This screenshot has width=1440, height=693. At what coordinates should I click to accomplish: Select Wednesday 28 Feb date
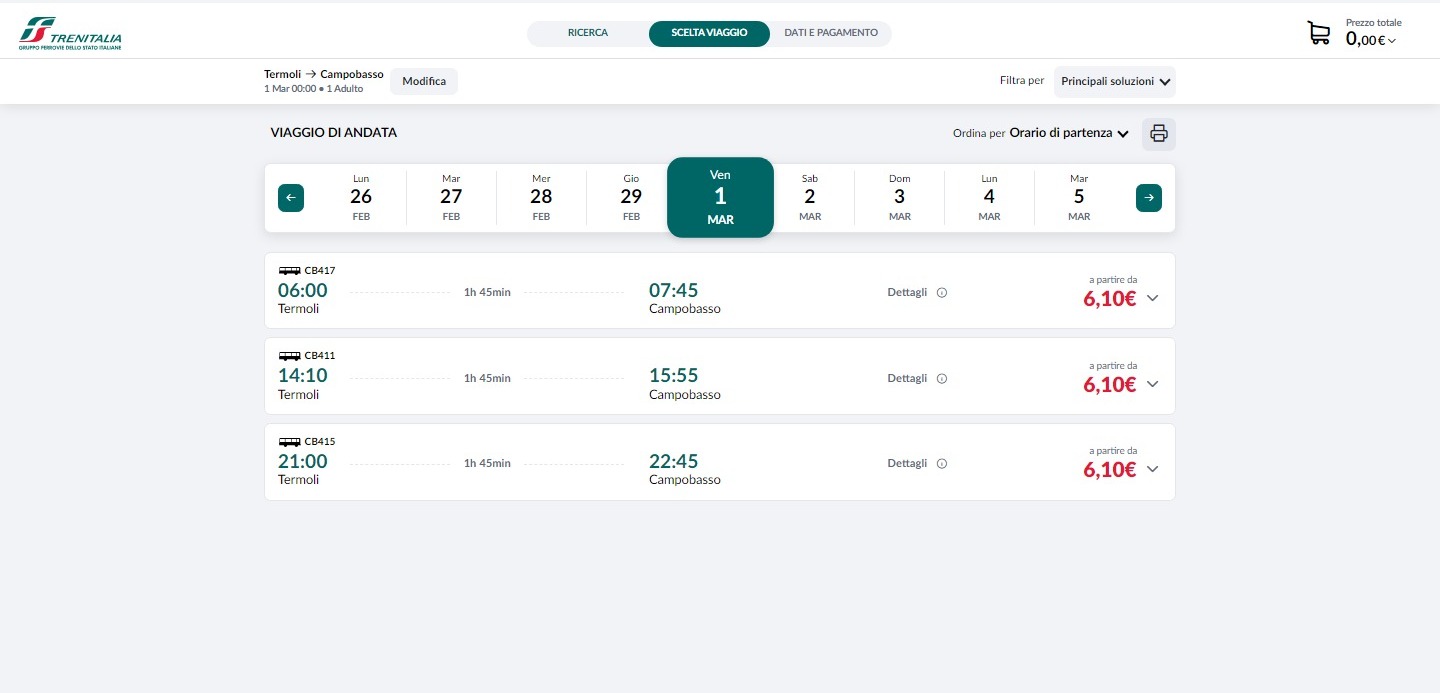coord(541,198)
